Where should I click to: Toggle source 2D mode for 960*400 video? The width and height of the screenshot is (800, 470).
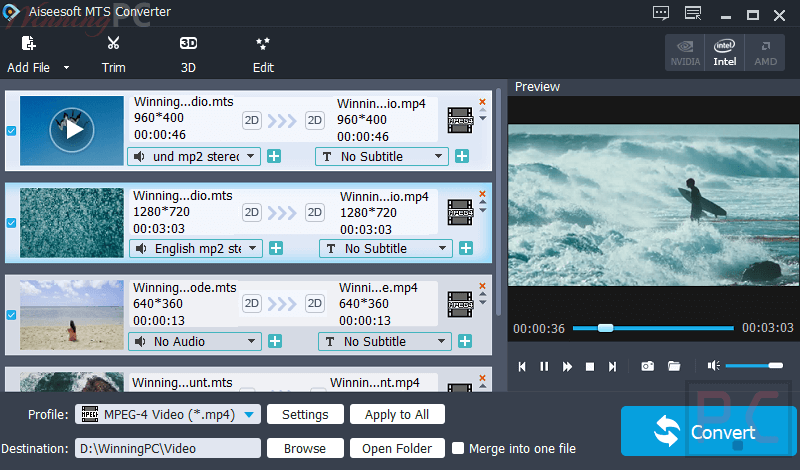coord(252,120)
